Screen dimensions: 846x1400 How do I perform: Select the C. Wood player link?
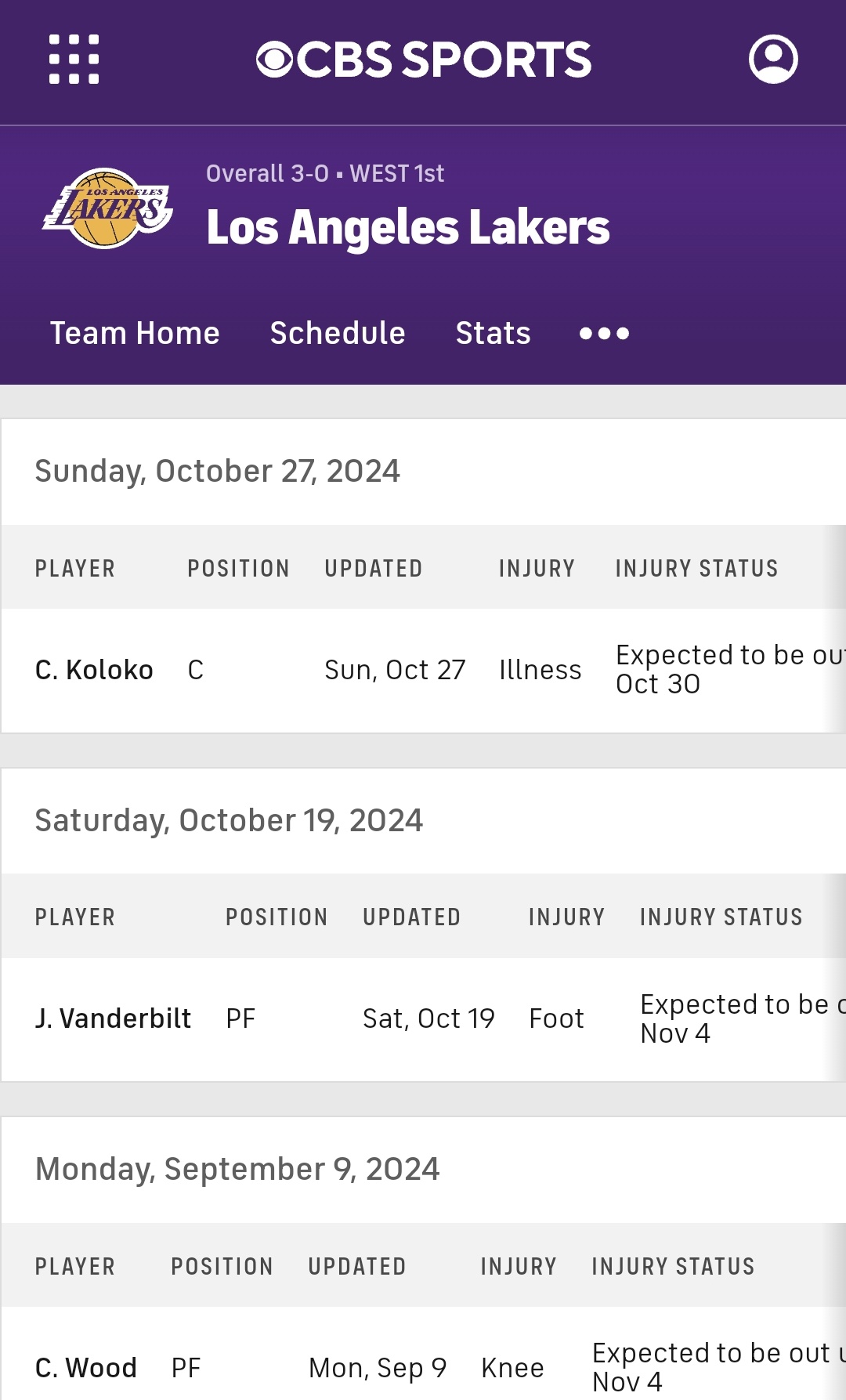[86, 1368]
